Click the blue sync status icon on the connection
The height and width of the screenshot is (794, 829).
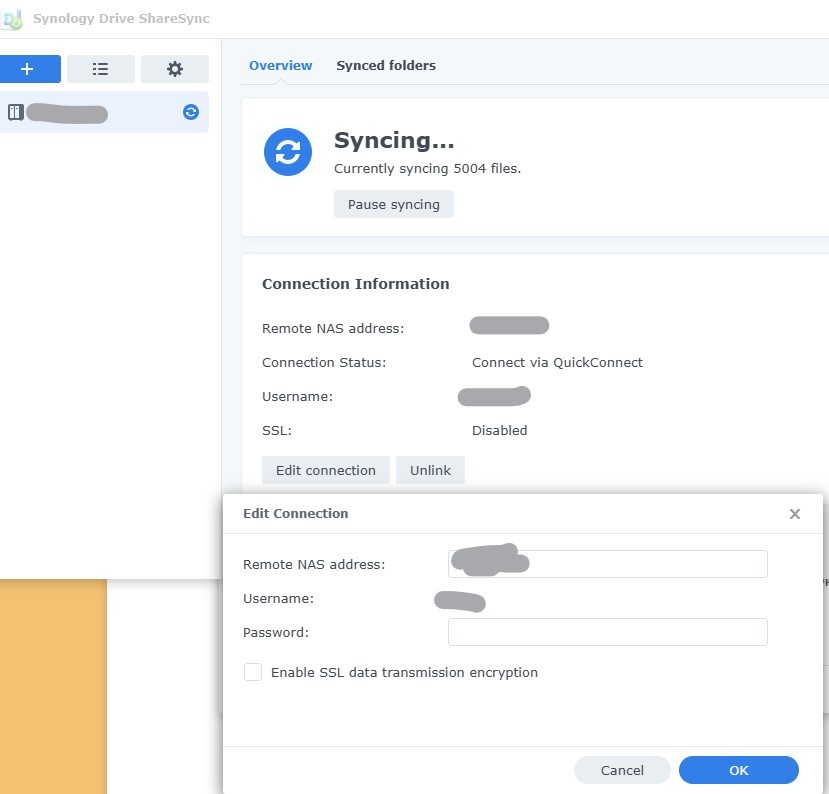[190, 112]
